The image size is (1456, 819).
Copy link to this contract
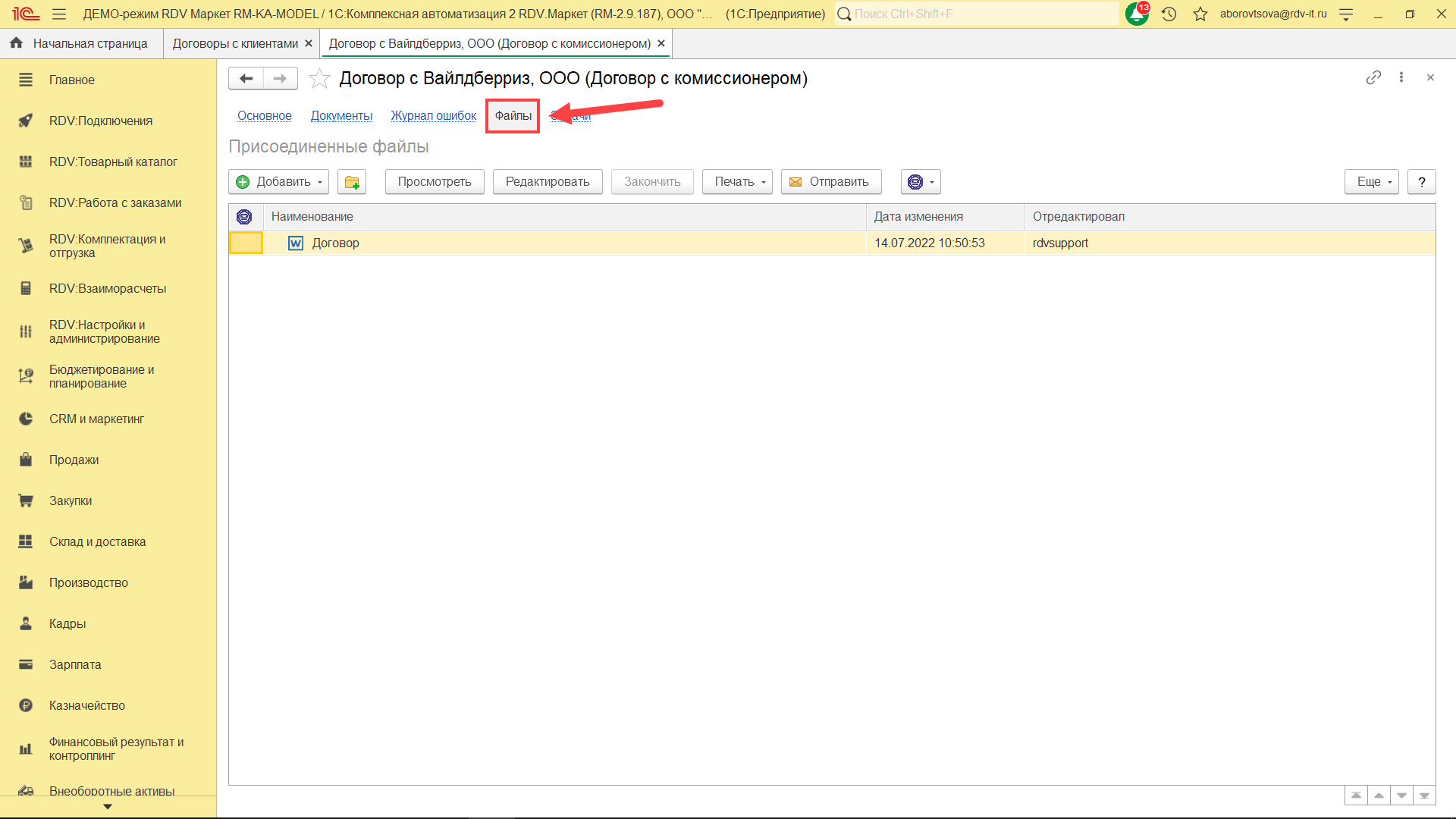pos(1373,77)
